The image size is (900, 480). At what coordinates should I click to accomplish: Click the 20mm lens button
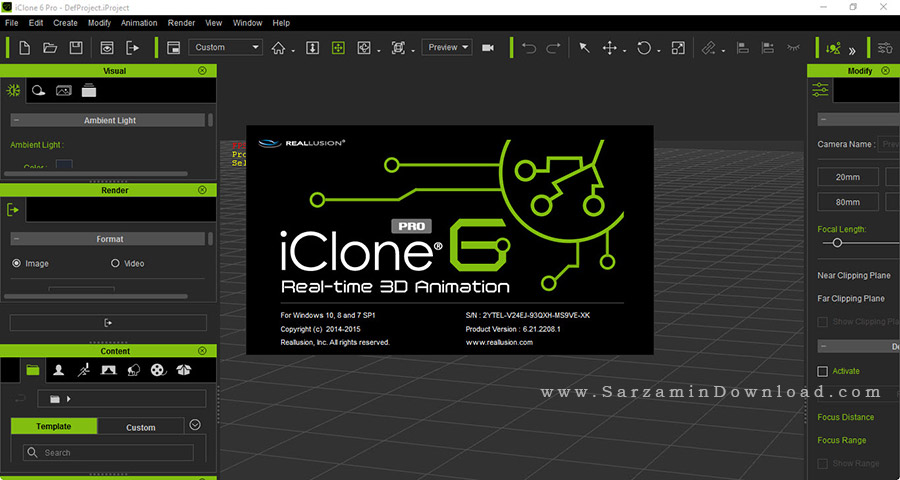(848, 177)
